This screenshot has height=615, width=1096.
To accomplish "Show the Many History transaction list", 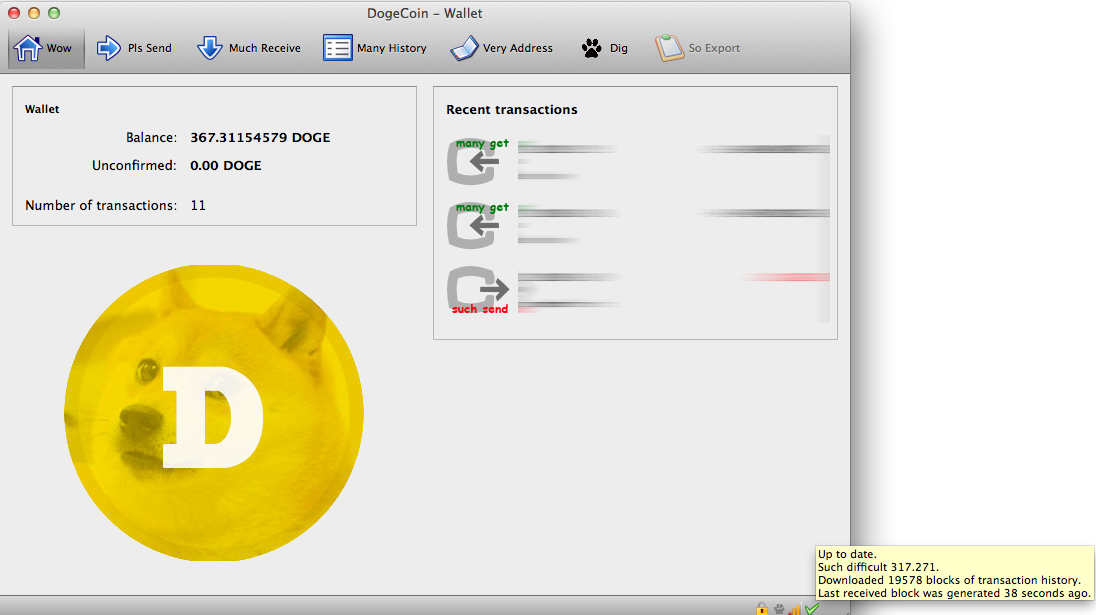I will pos(375,48).
